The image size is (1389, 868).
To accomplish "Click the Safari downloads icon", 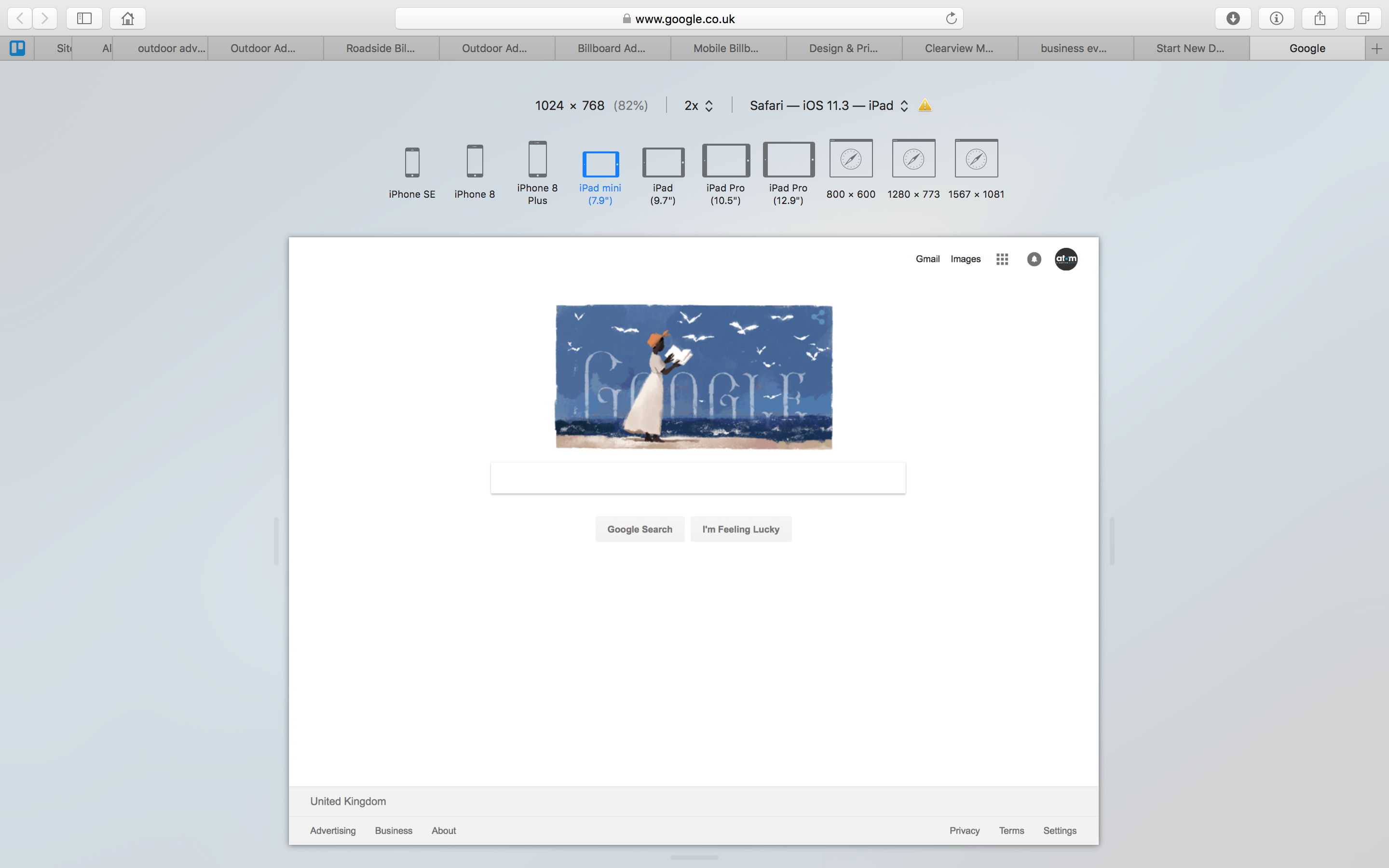I will click(x=1232, y=18).
